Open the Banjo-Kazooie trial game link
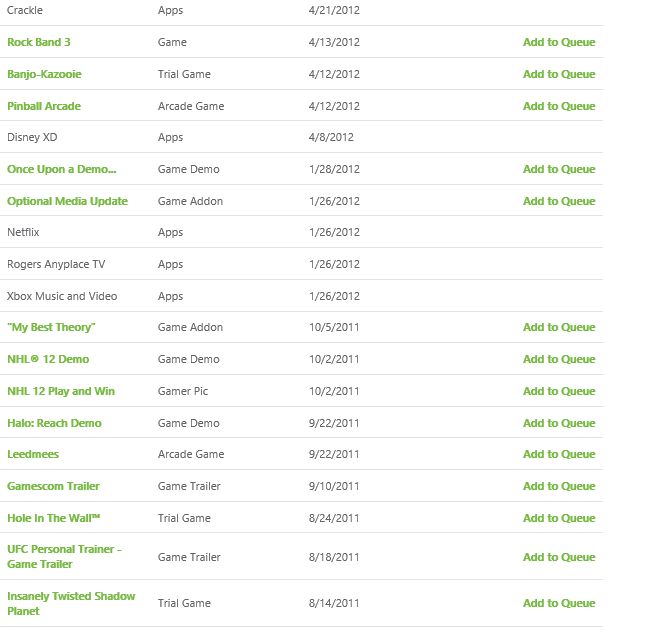 click(x=44, y=74)
